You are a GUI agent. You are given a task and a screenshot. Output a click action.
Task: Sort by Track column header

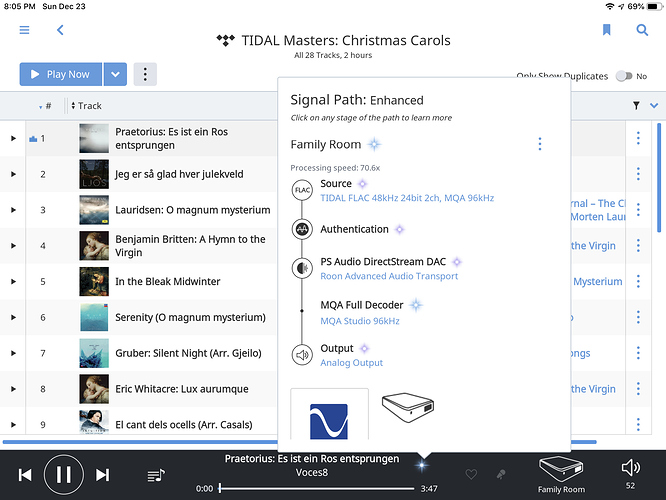[86, 106]
